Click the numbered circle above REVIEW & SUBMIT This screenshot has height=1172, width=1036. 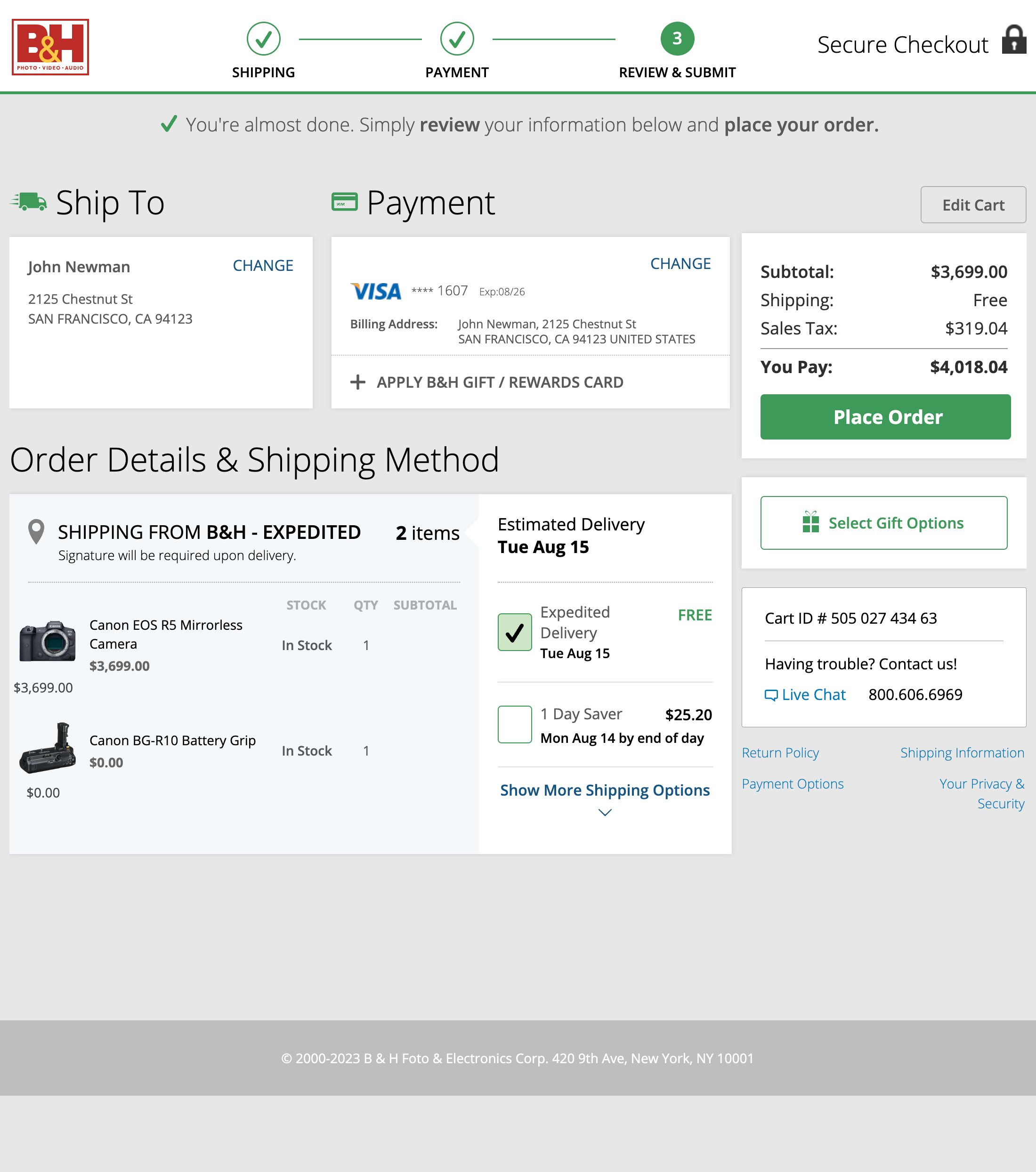tap(677, 39)
